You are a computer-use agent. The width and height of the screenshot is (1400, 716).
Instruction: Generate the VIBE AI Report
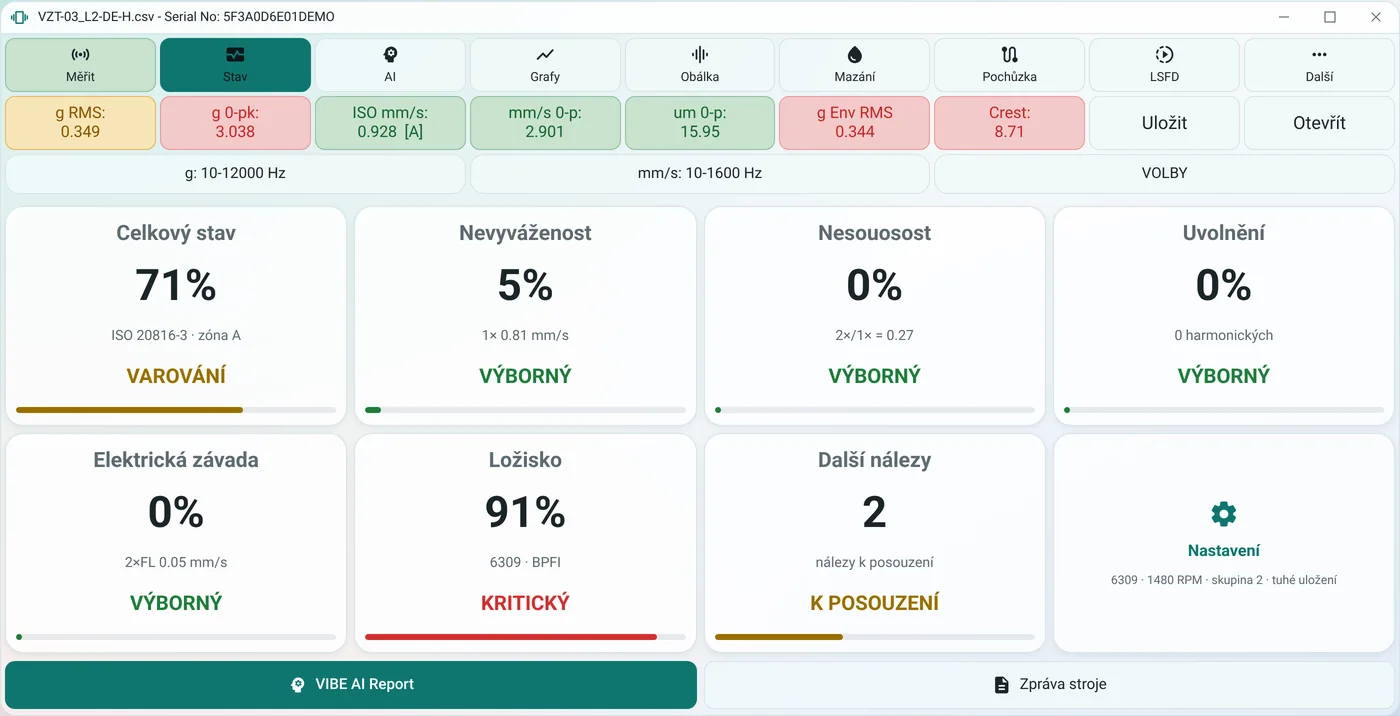[351, 685]
